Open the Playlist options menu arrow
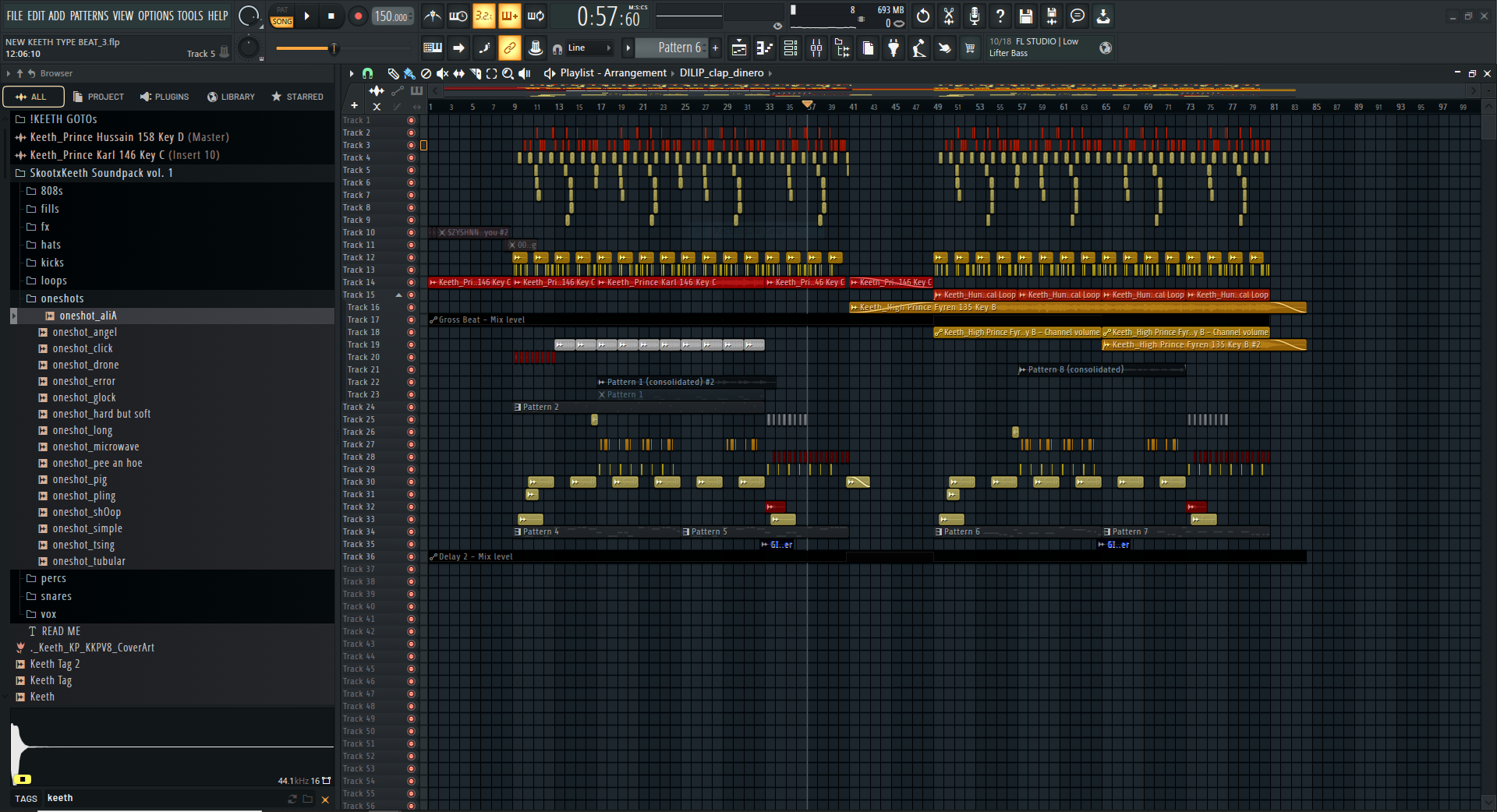 (x=351, y=73)
